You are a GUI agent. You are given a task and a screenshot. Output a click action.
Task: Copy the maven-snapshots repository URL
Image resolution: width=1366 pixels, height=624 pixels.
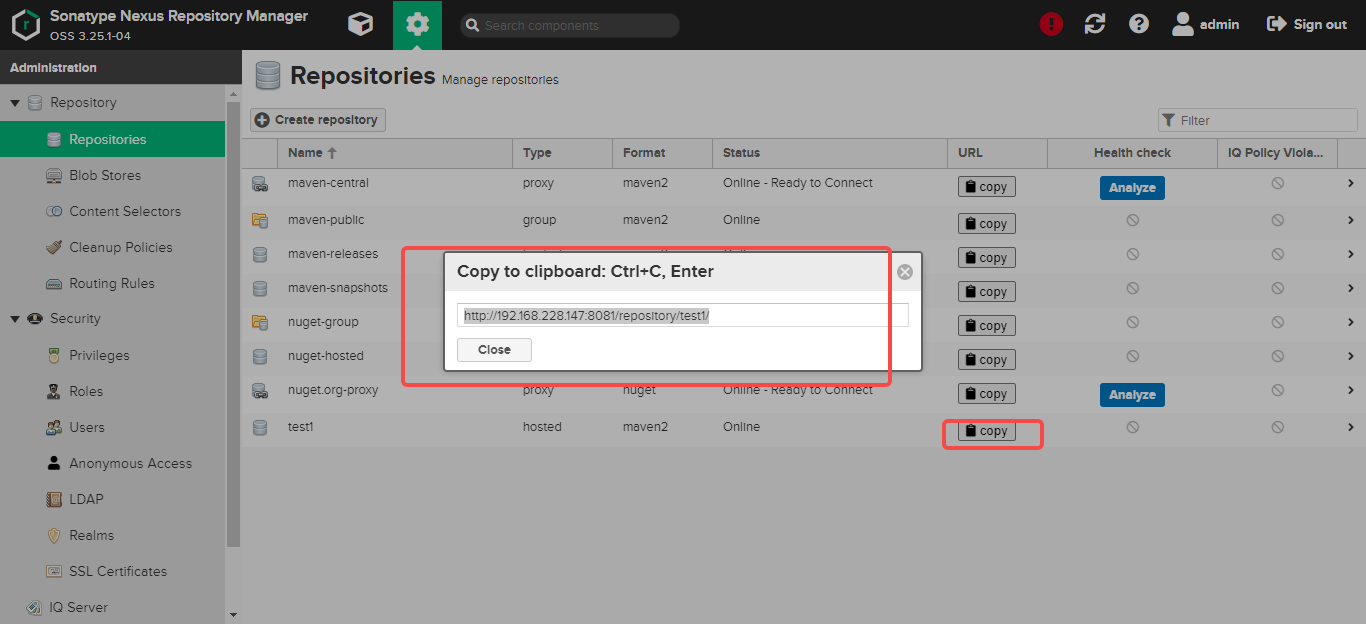coord(987,292)
